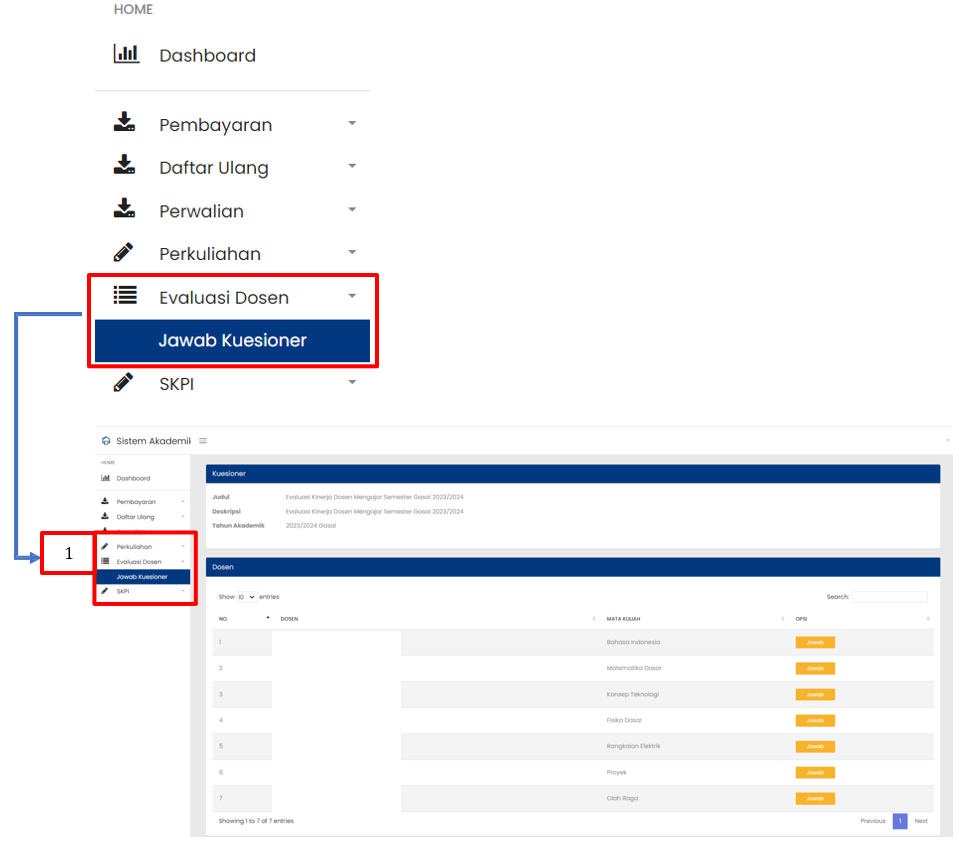Click Jawab button for Fisika Dasar
The image size is (959, 845).
[x=815, y=720]
